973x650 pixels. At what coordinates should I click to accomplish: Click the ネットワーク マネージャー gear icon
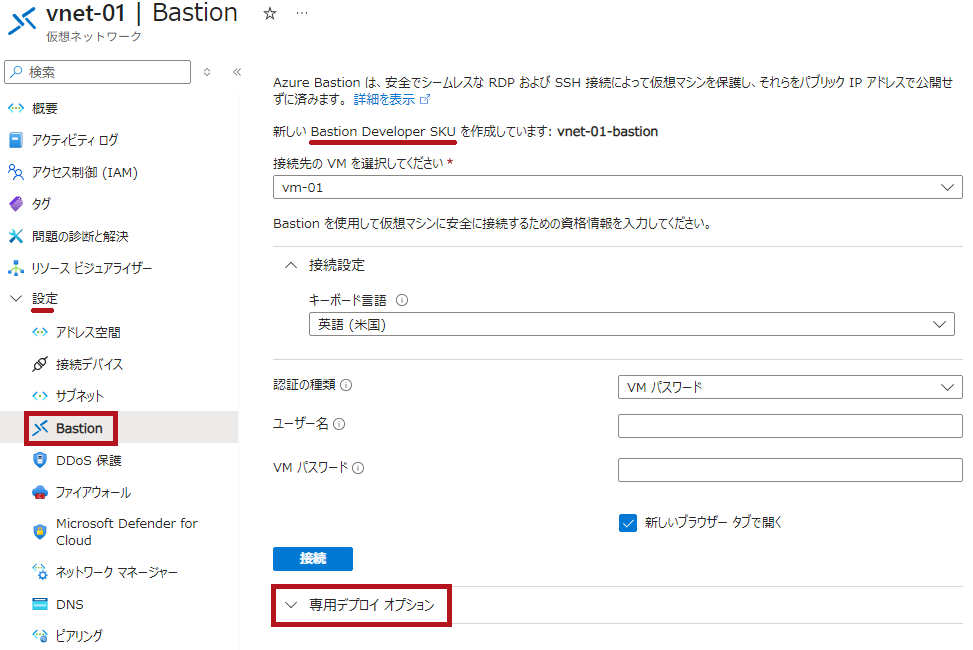[40, 572]
